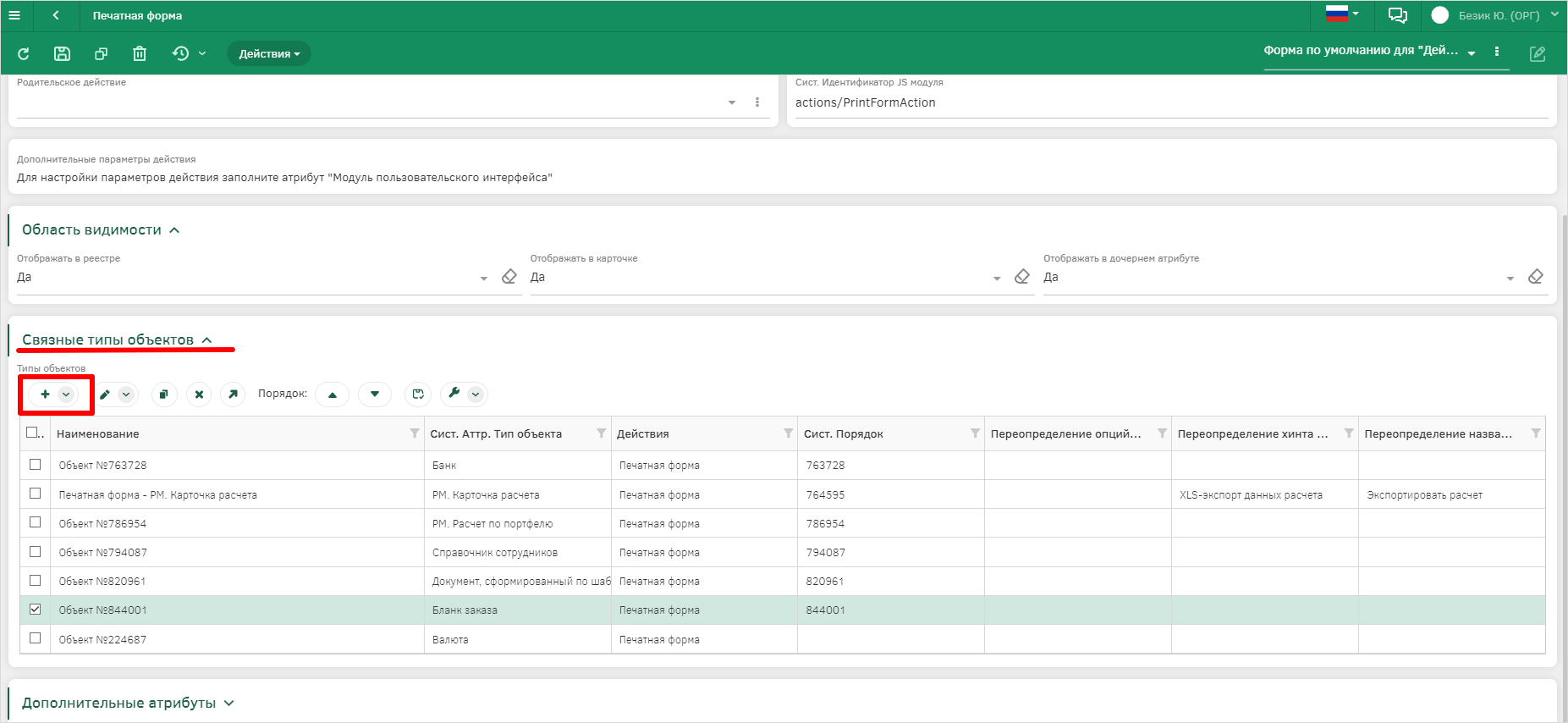Collapse the Область видимости section
This screenshot has width=1568, height=723.
[101, 230]
